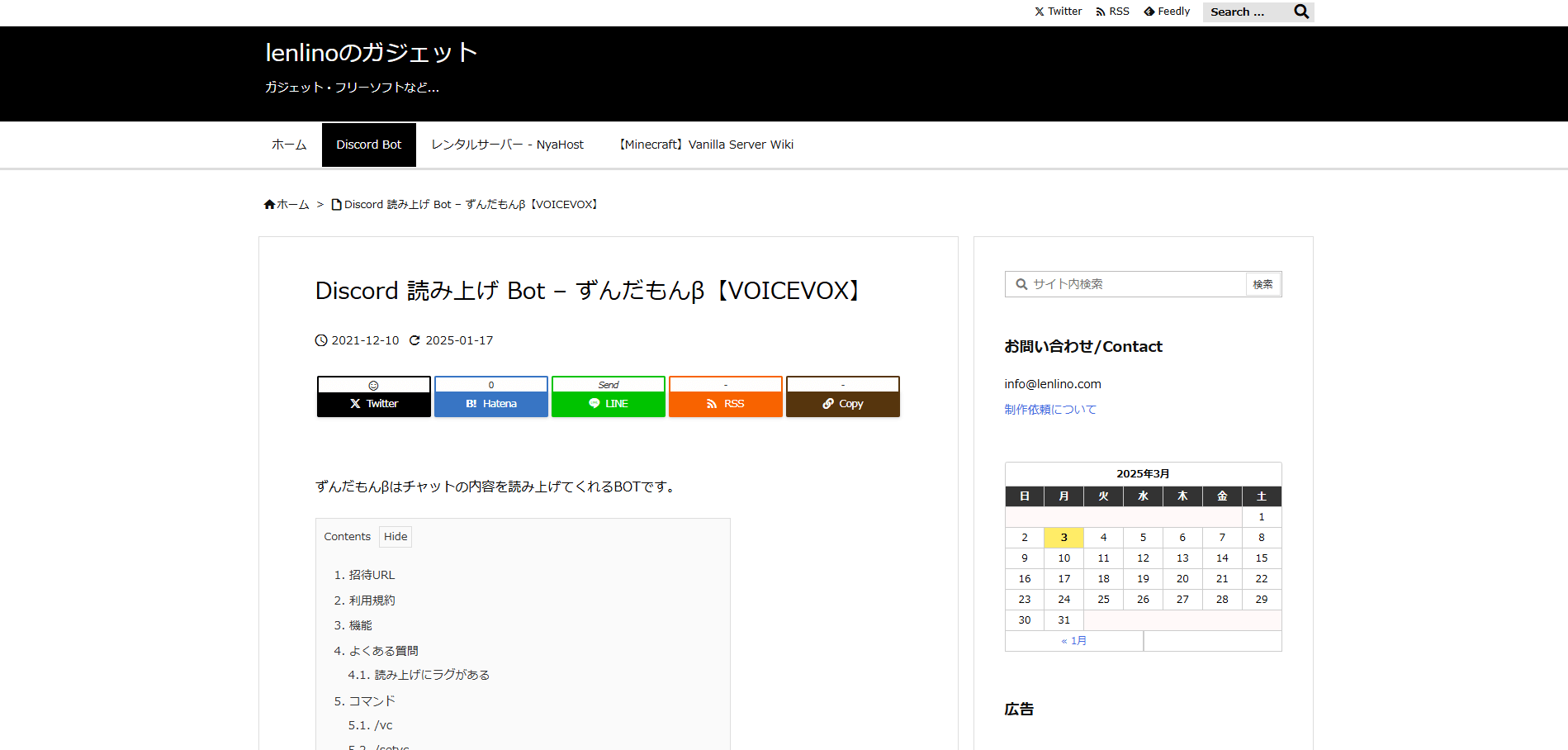1568x750 pixels.
Task: Open the Twitter link in top bar
Action: (1058, 12)
